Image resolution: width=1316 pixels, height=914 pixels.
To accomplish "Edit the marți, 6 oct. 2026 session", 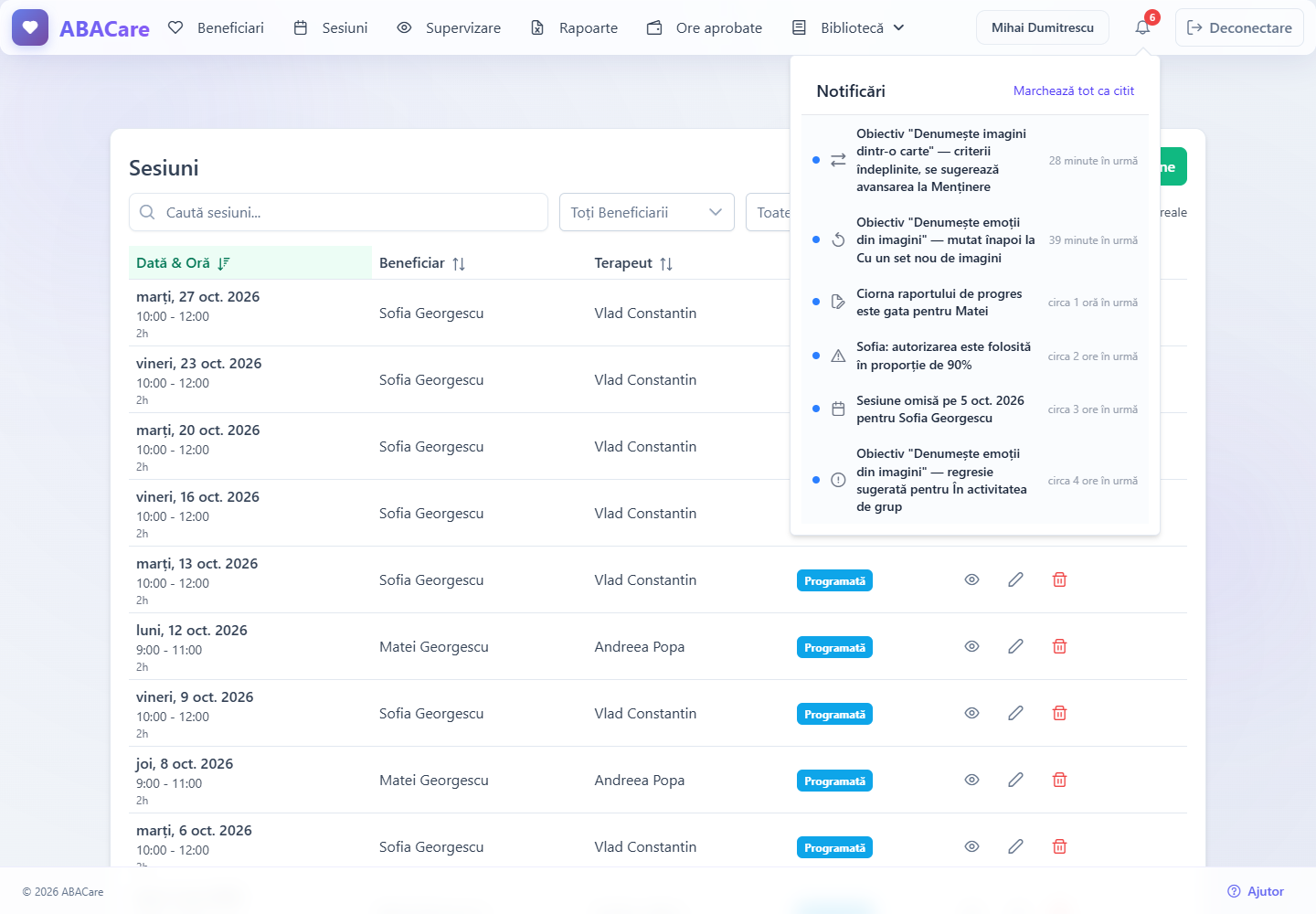I will [x=1015, y=846].
